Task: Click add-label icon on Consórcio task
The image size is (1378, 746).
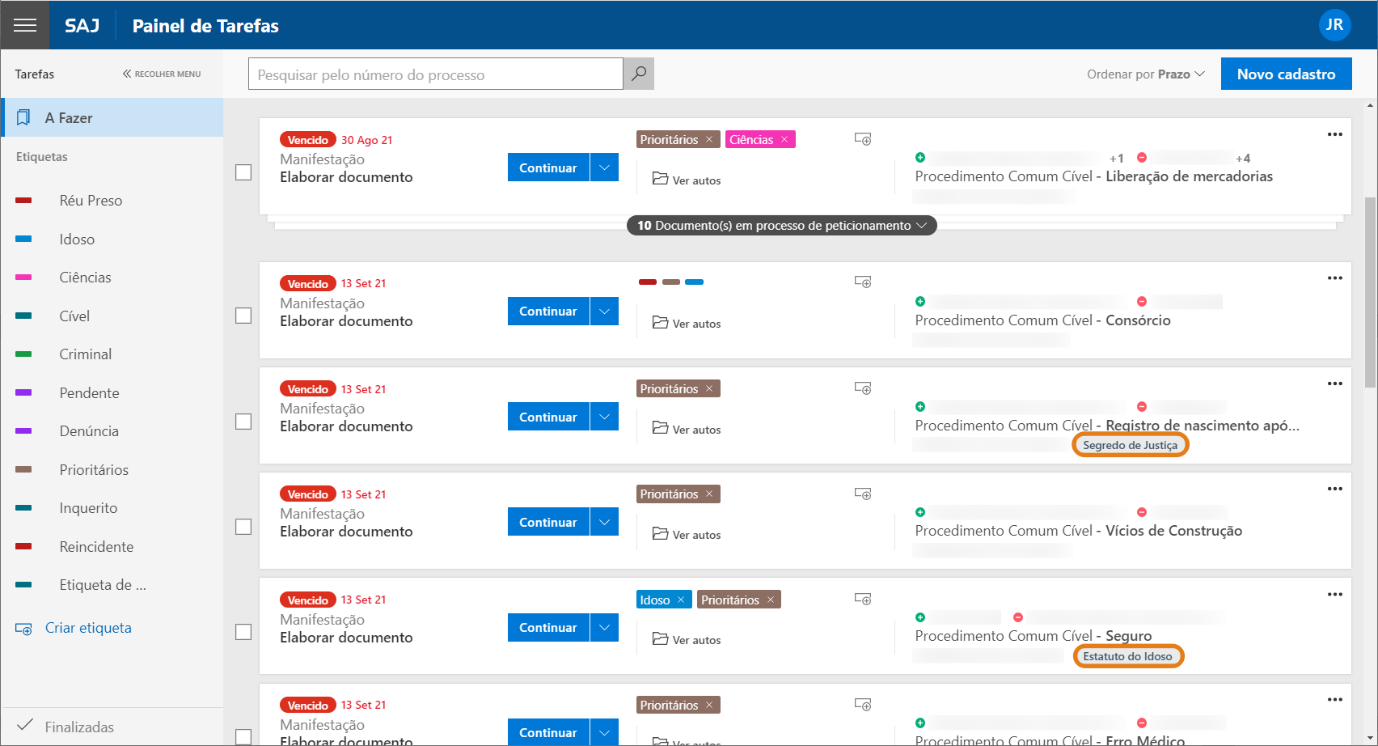Action: point(863,283)
